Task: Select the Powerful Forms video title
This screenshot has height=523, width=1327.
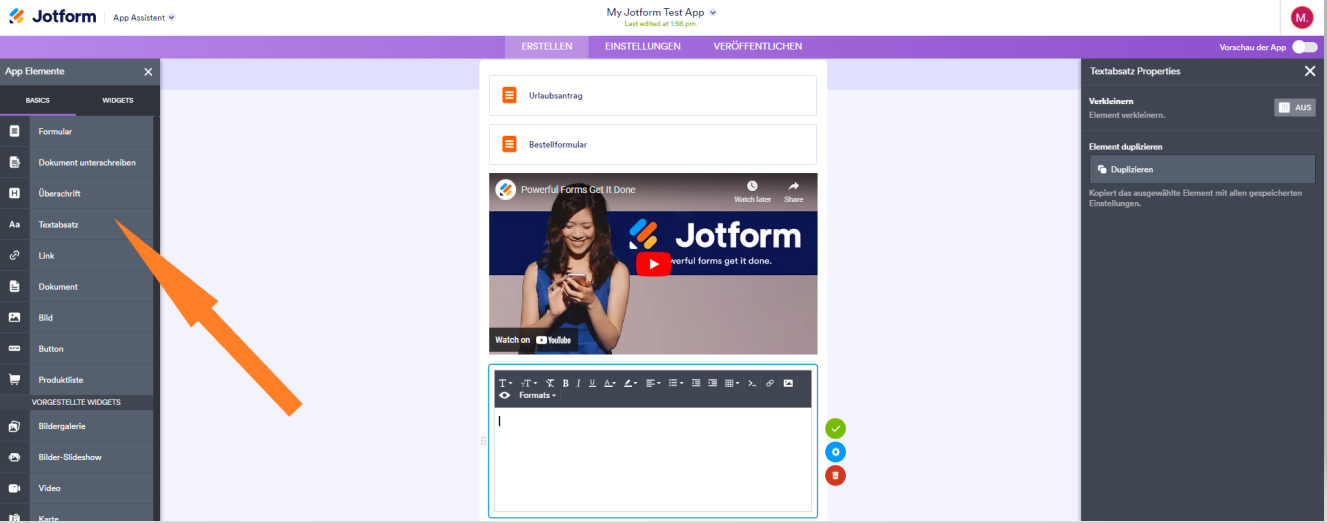Action: pyautogui.click(x=578, y=190)
